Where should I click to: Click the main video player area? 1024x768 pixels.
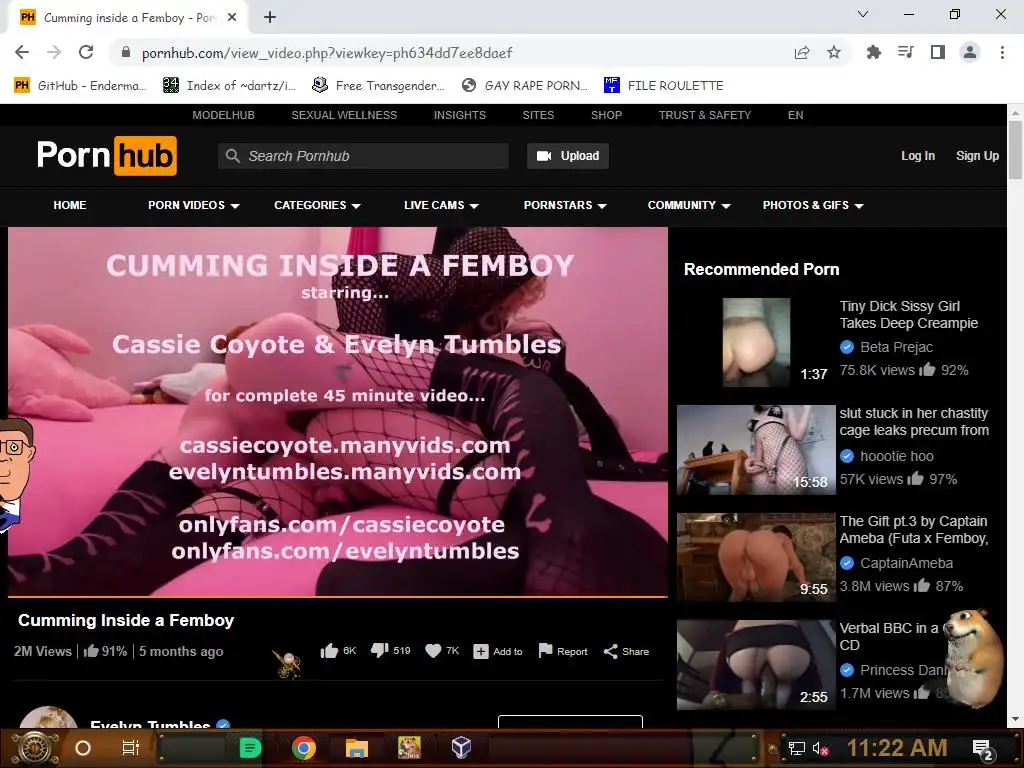click(x=338, y=411)
